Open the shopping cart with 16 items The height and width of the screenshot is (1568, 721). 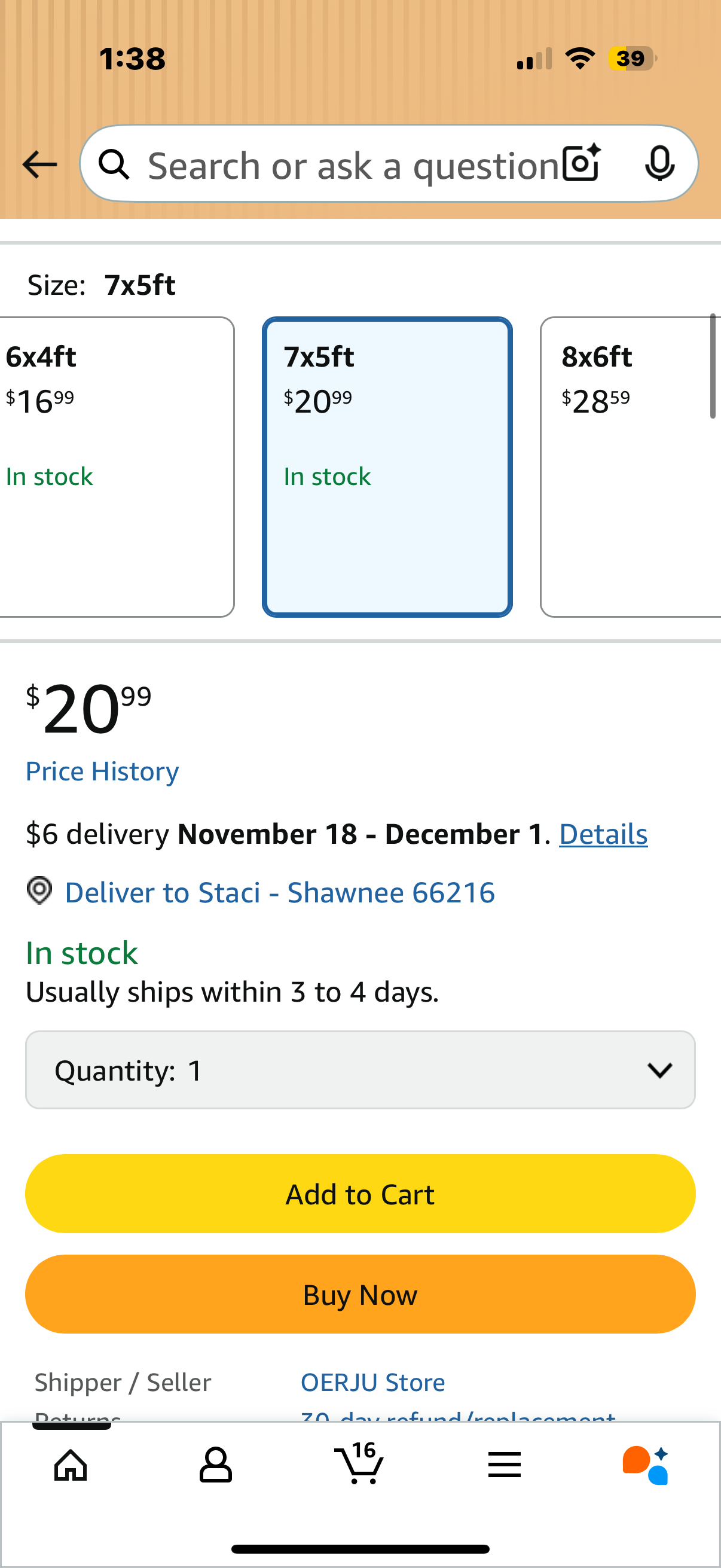(x=359, y=1463)
